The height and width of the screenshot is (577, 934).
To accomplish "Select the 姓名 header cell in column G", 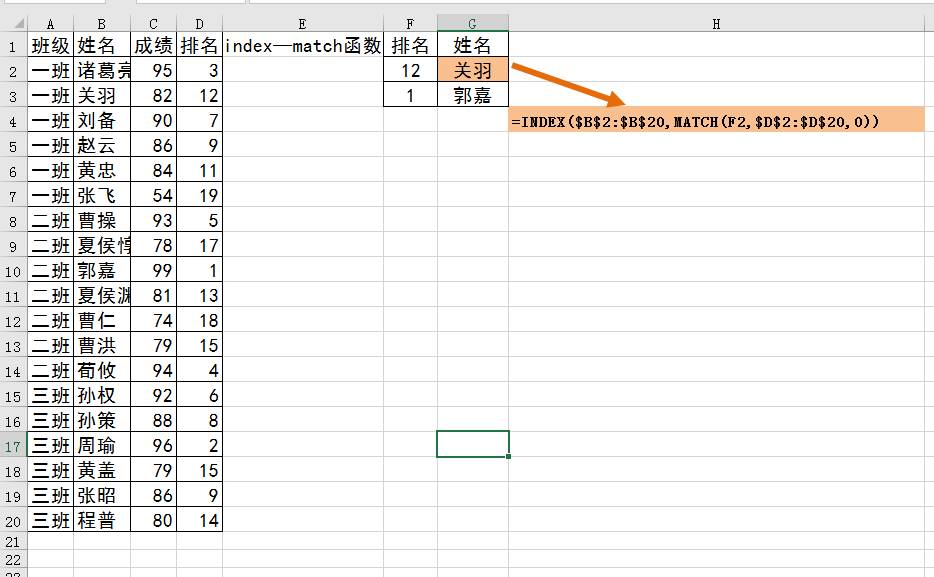I will 472,45.
